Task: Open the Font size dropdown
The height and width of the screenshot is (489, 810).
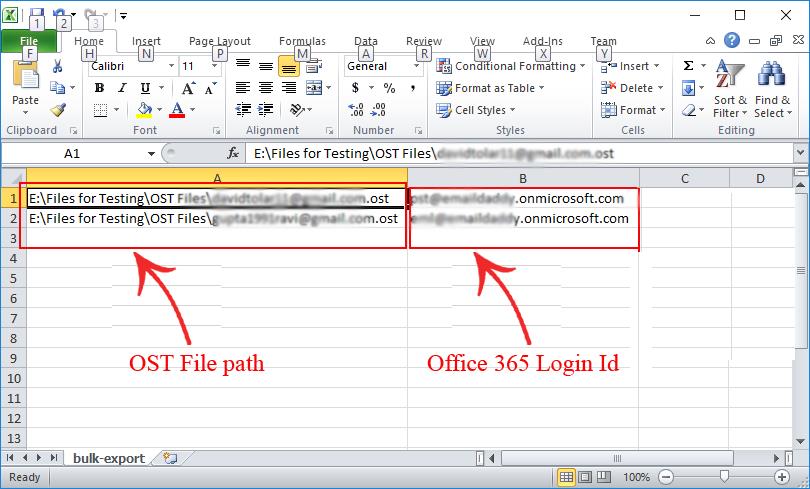Action: click(214, 66)
